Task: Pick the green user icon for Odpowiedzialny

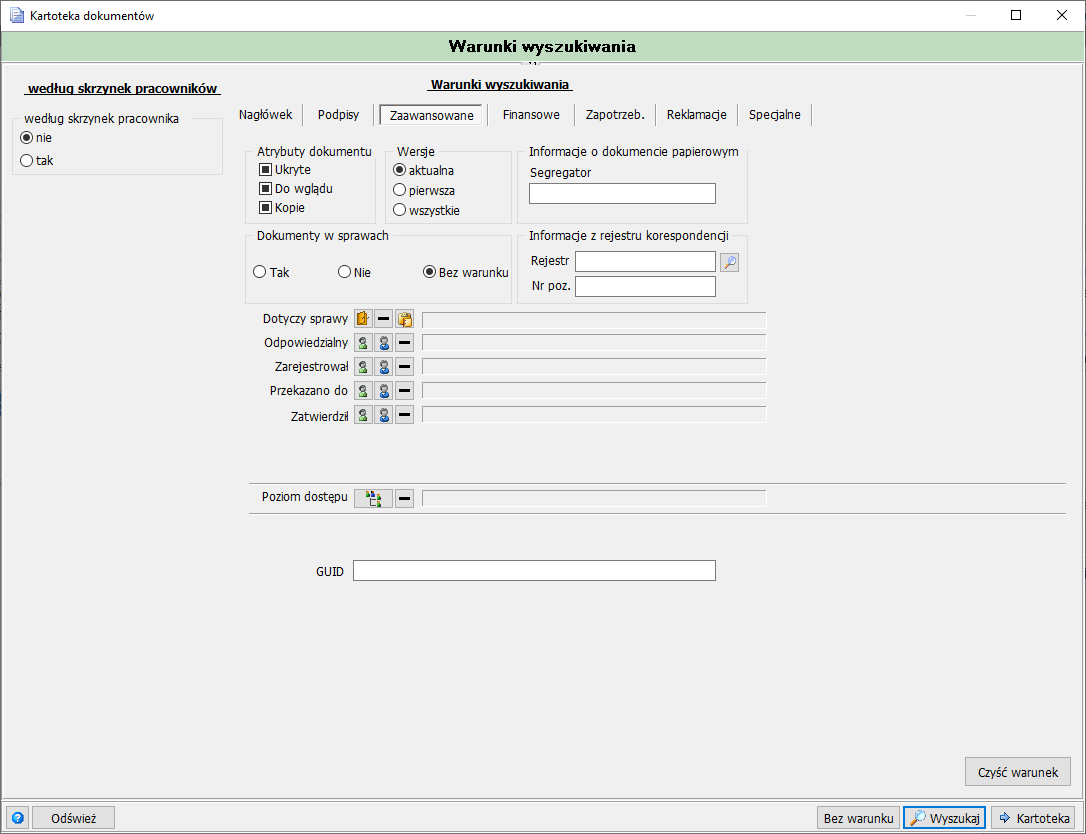Action: tap(363, 342)
